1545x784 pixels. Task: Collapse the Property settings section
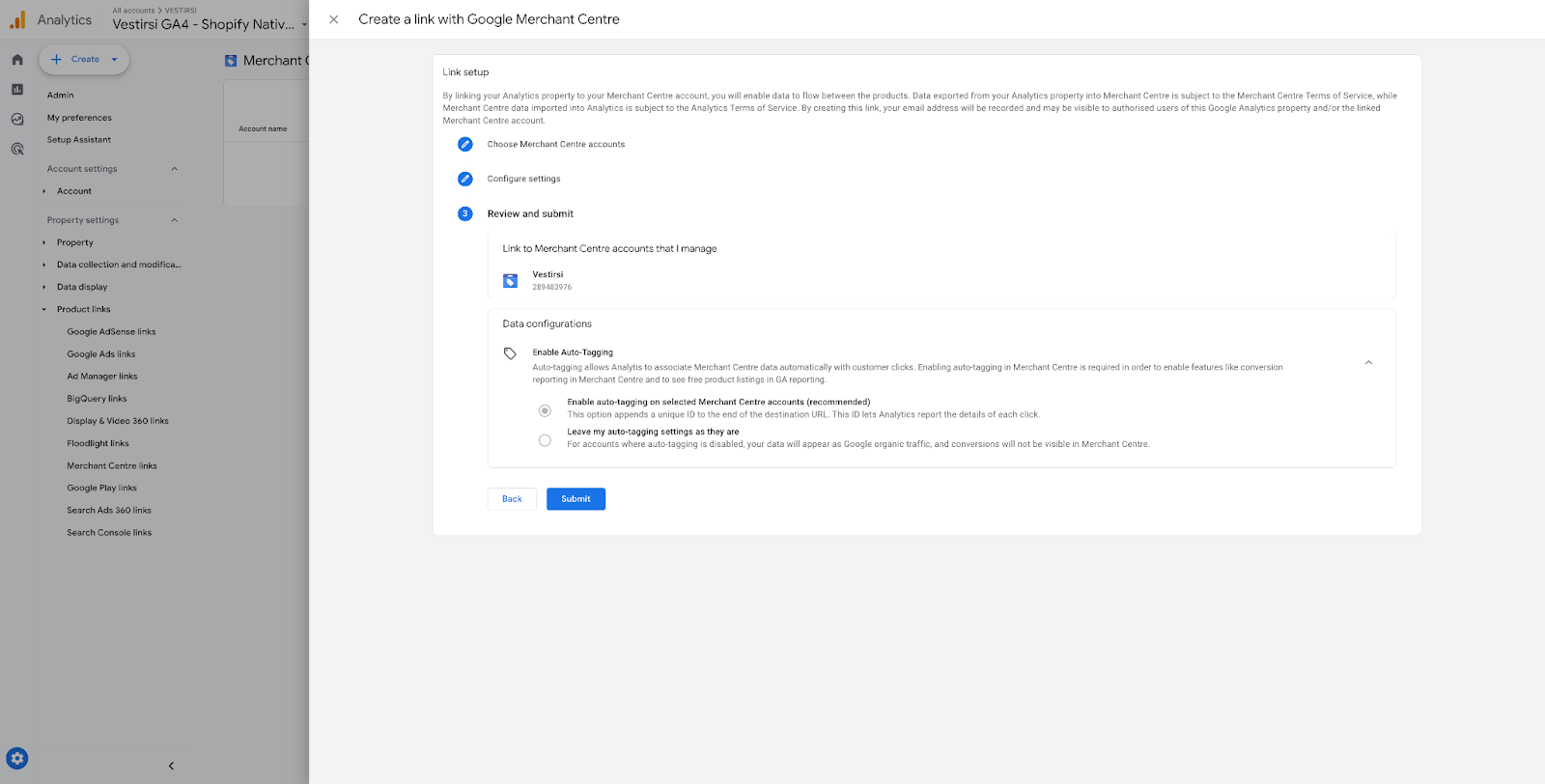(x=174, y=220)
